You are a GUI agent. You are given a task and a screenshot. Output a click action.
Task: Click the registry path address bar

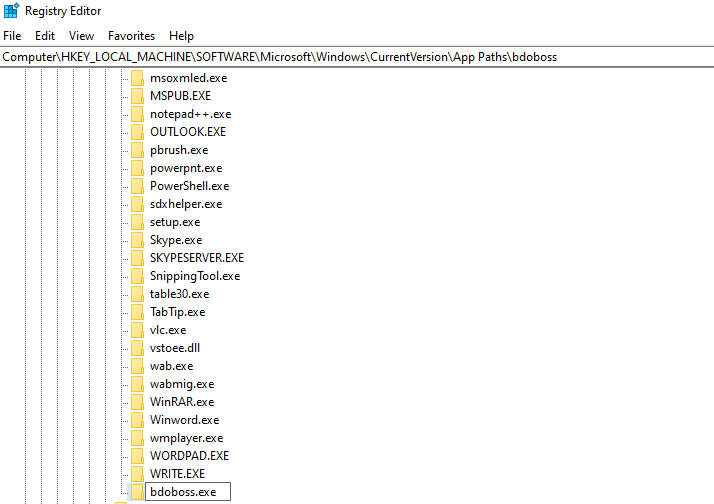click(357, 57)
